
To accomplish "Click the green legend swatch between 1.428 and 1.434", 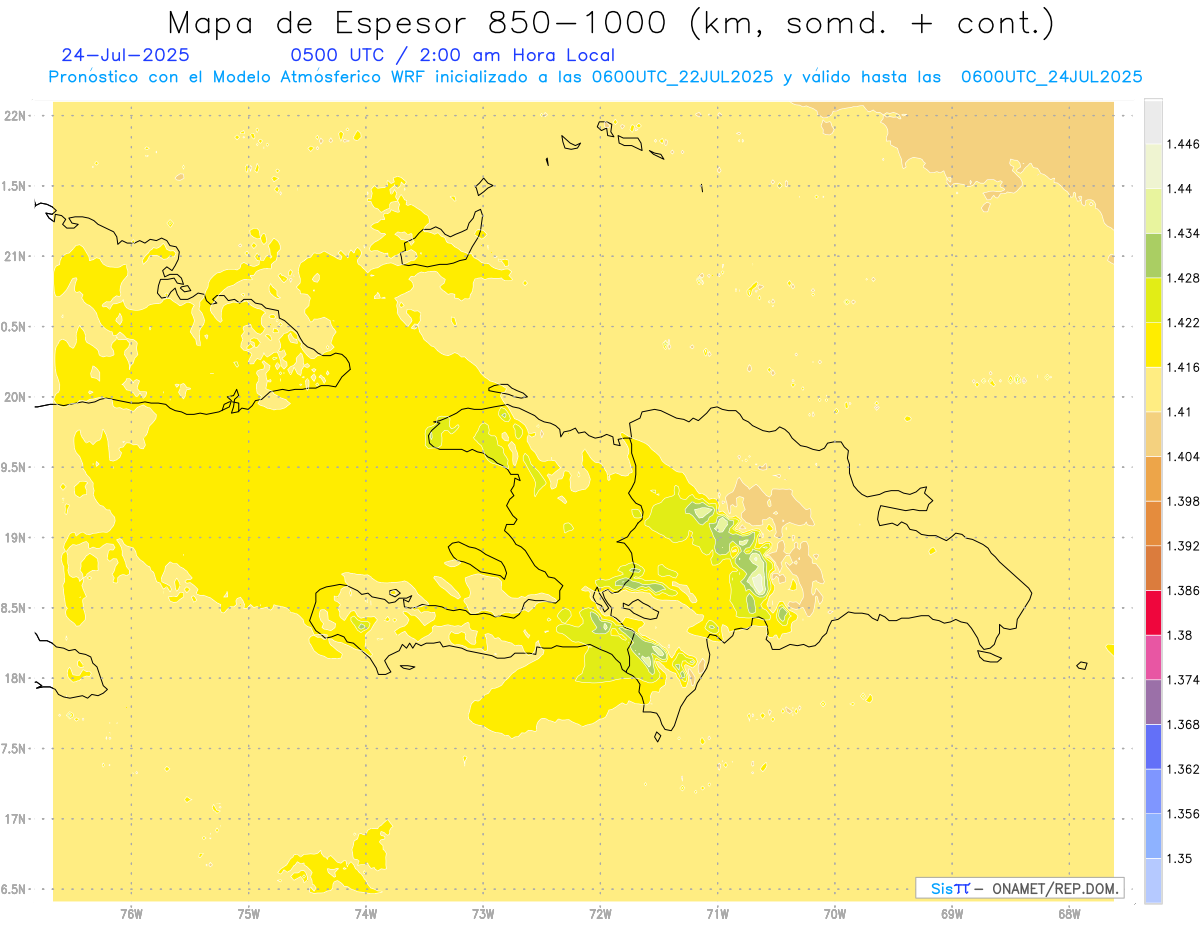I will coord(1153,255).
